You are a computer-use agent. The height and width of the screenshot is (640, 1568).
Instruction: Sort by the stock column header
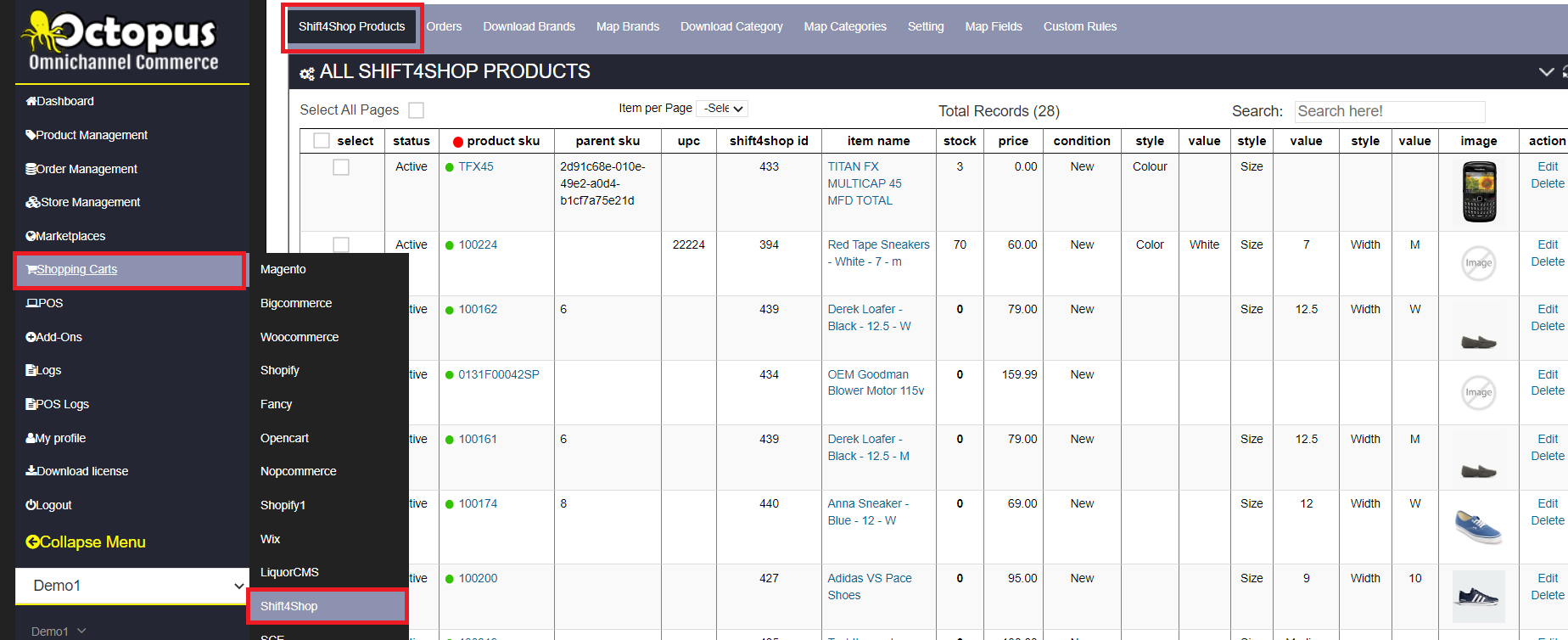(960, 141)
